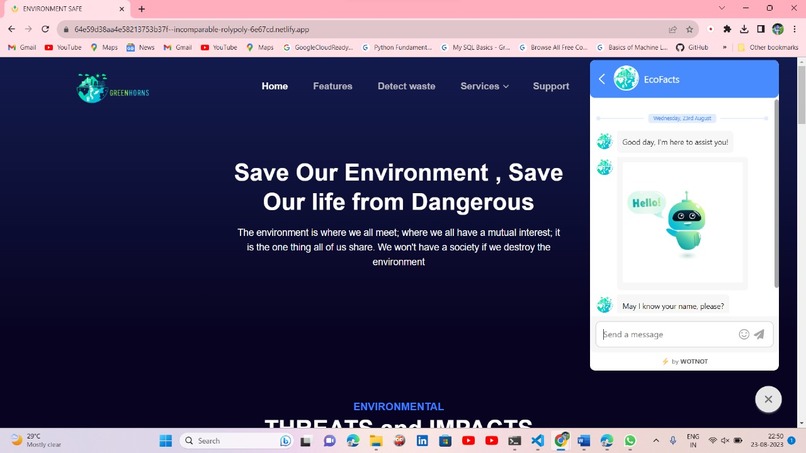View site information via padlock icon

click(66, 30)
